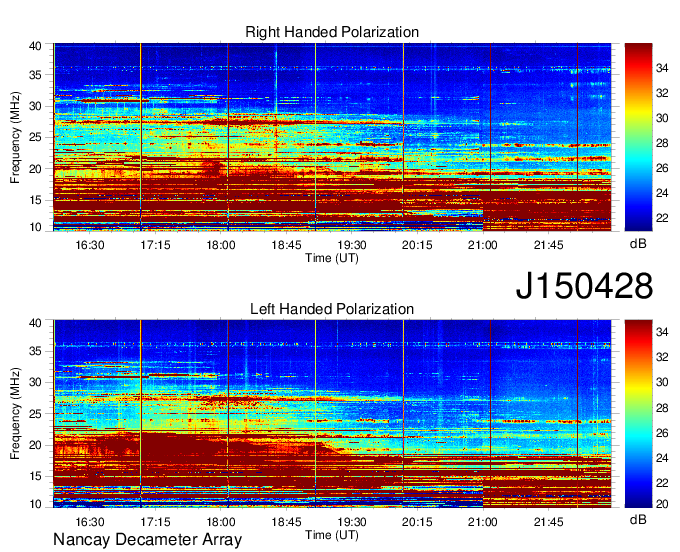
Task: Click the 21:00 time tick of Right Handed plot
Action: [483, 245]
